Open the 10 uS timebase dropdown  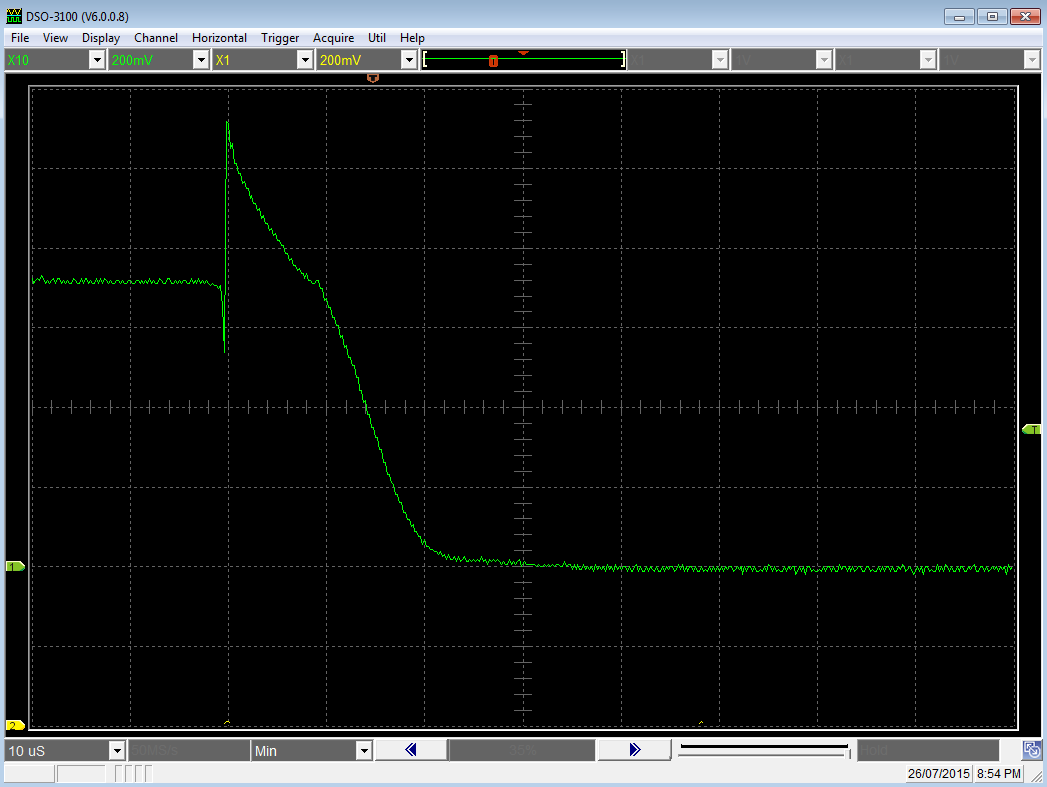[117, 751]
